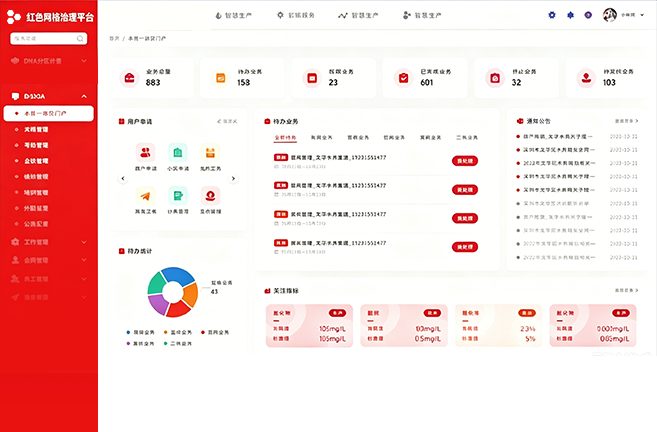
Task: Toggle the orange-dot legend item under donut chart
Action: (x=178, y=332)
